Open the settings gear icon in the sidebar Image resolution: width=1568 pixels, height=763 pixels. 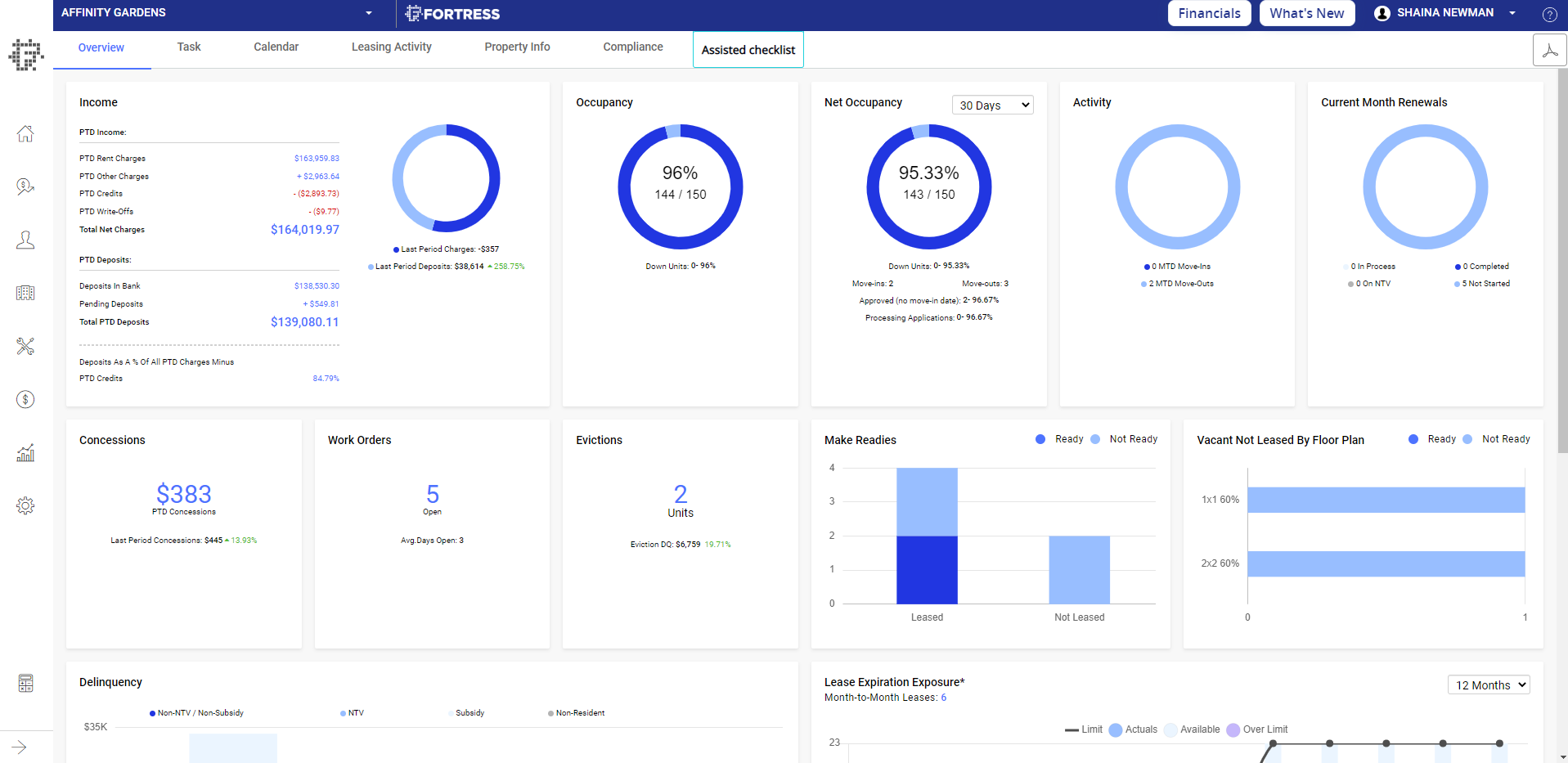coord(25,505)
